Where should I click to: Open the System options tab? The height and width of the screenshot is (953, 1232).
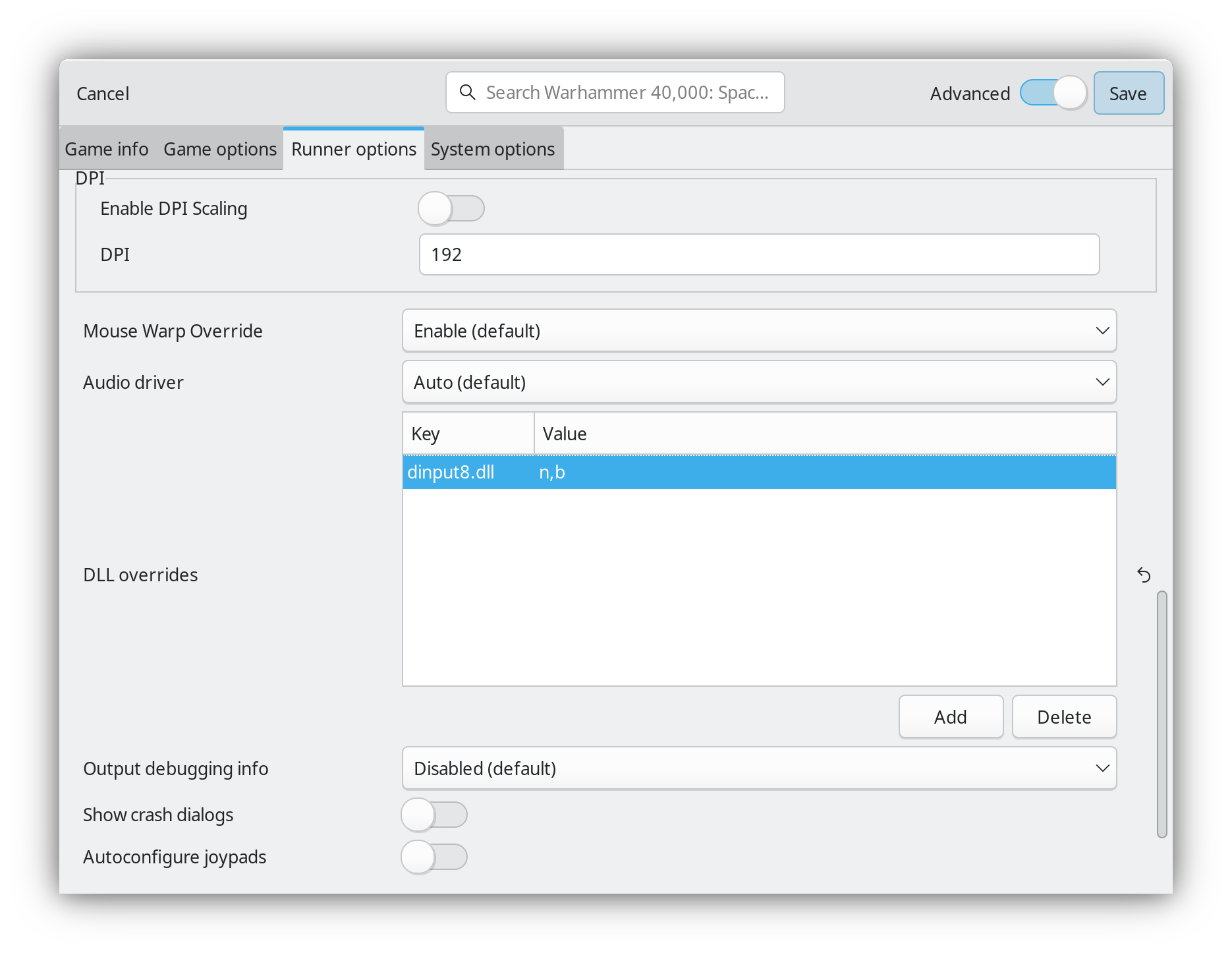pyautogui.click(x=492, y=149)
